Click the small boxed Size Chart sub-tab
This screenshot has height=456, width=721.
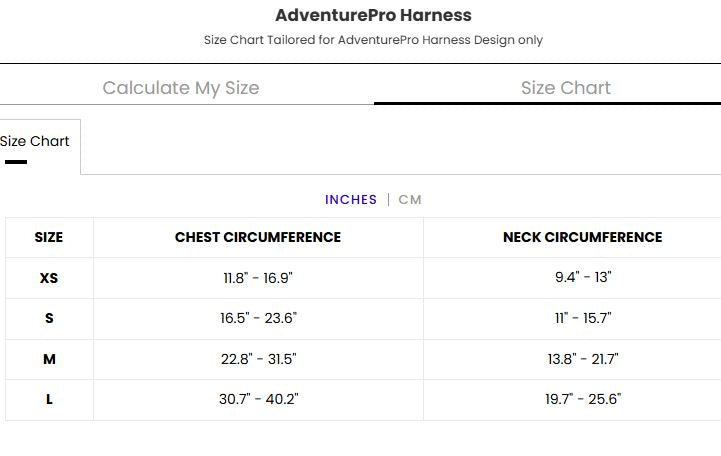click(x=35, y=142)
